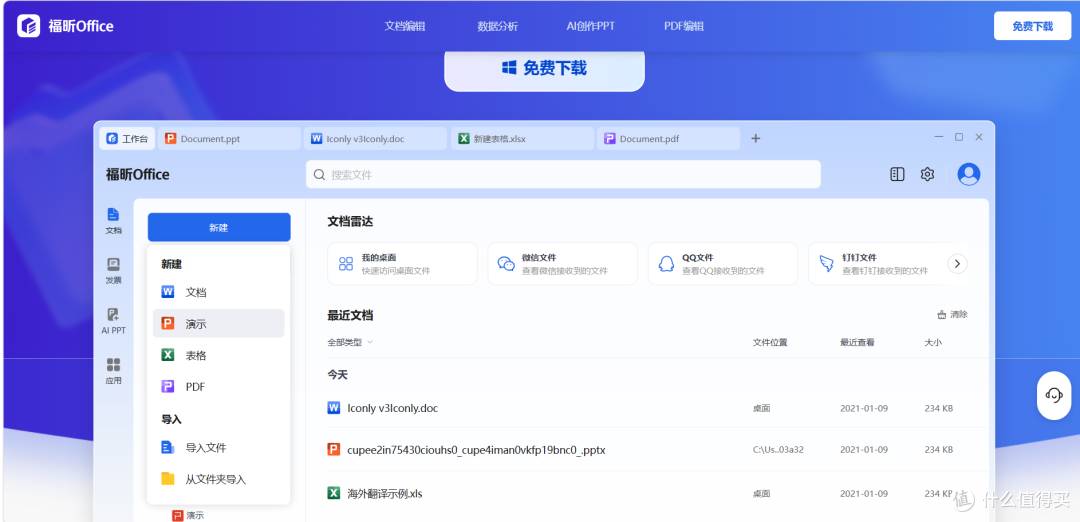Switch to the 工作台 tab
Image resolution: width=1080 pixels, height=522 pixels.
(127, 138)
